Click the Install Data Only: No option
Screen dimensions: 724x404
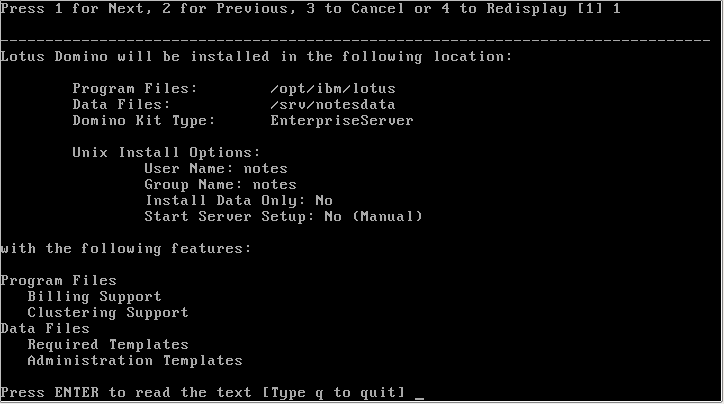[x=238, y=201]
